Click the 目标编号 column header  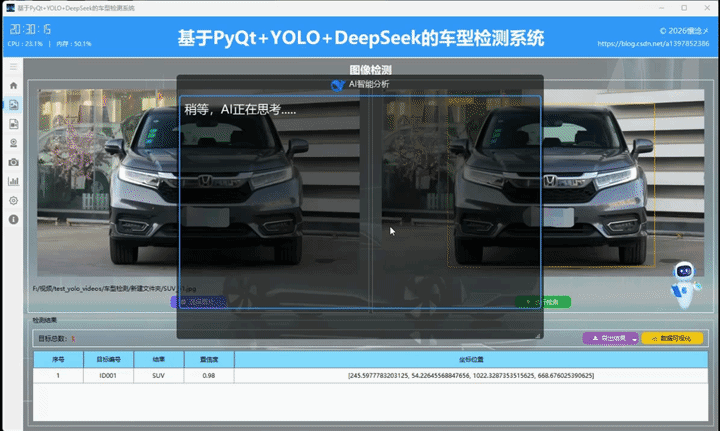click(x=108, y=359)
